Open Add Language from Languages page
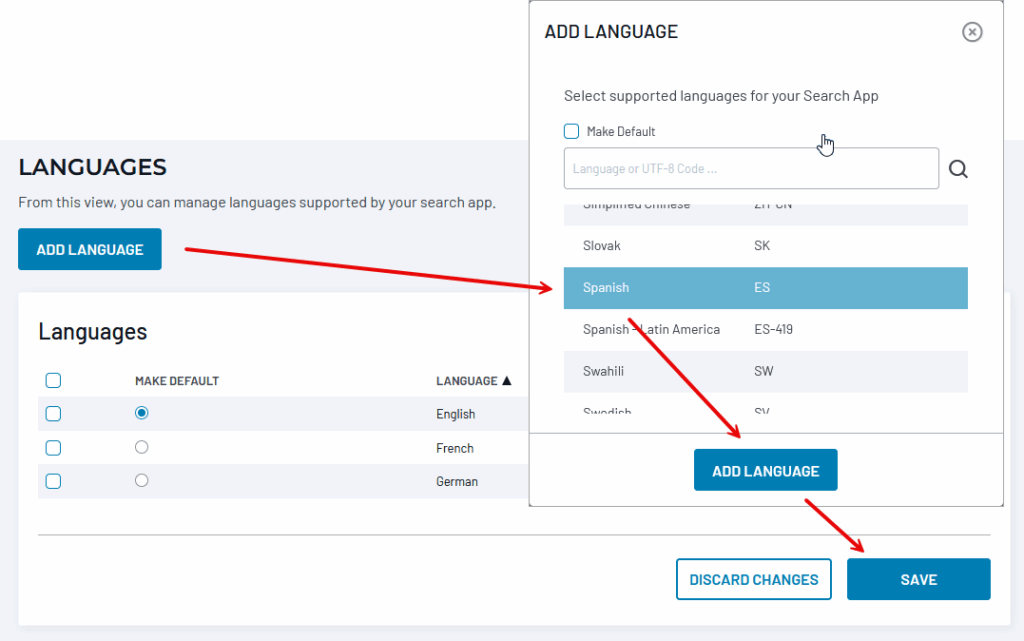 (x=90, y=250)
